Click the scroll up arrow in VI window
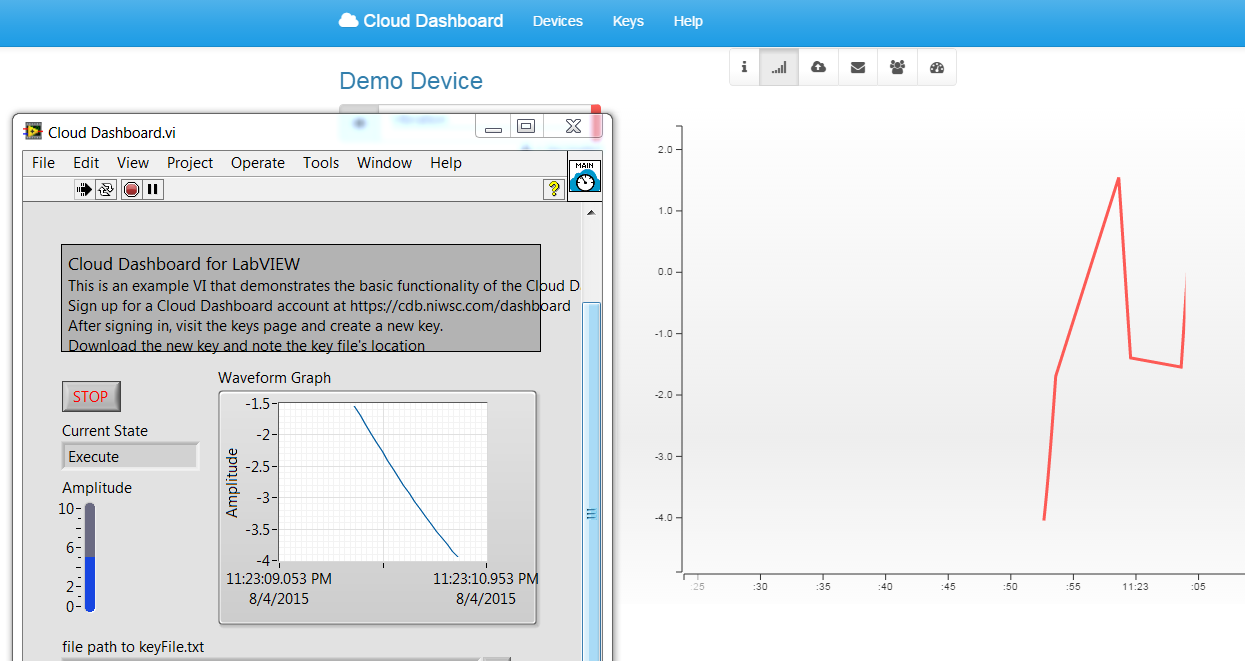 click(592, 212)
